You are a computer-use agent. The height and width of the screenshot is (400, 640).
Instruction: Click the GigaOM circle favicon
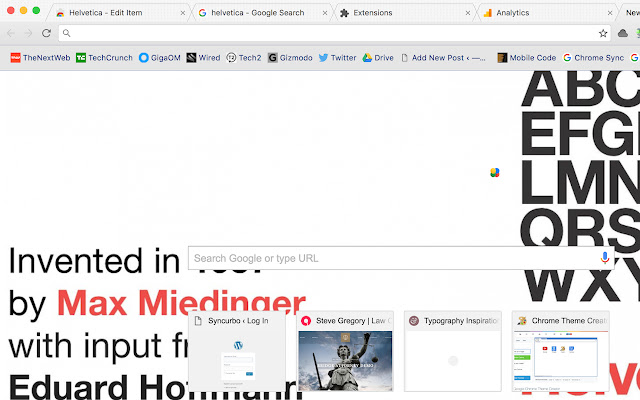pyautogui.click(x=143, y=58)
